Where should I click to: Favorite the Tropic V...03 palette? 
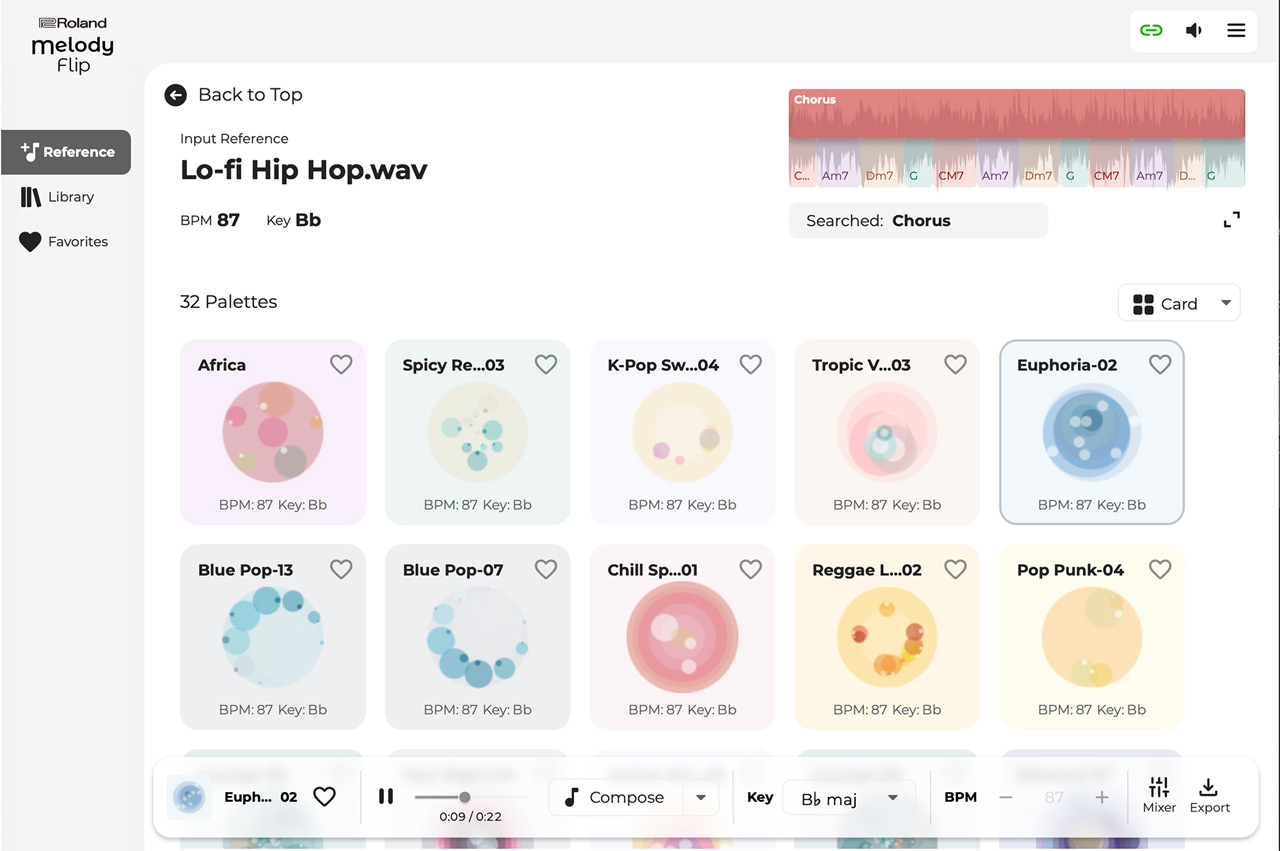click(956, 365)
